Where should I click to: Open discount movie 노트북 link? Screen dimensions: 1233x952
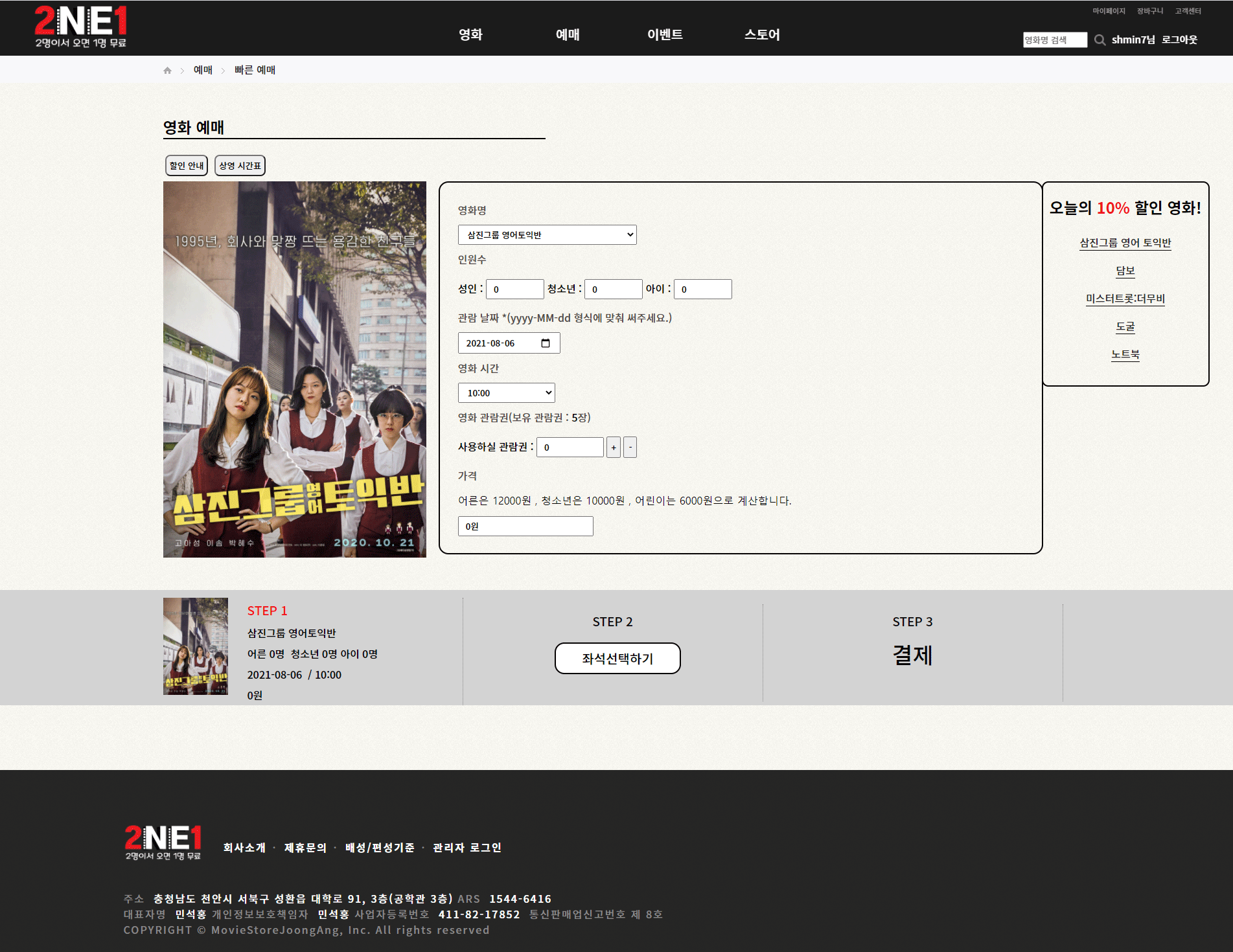(x=1125, y=355)
